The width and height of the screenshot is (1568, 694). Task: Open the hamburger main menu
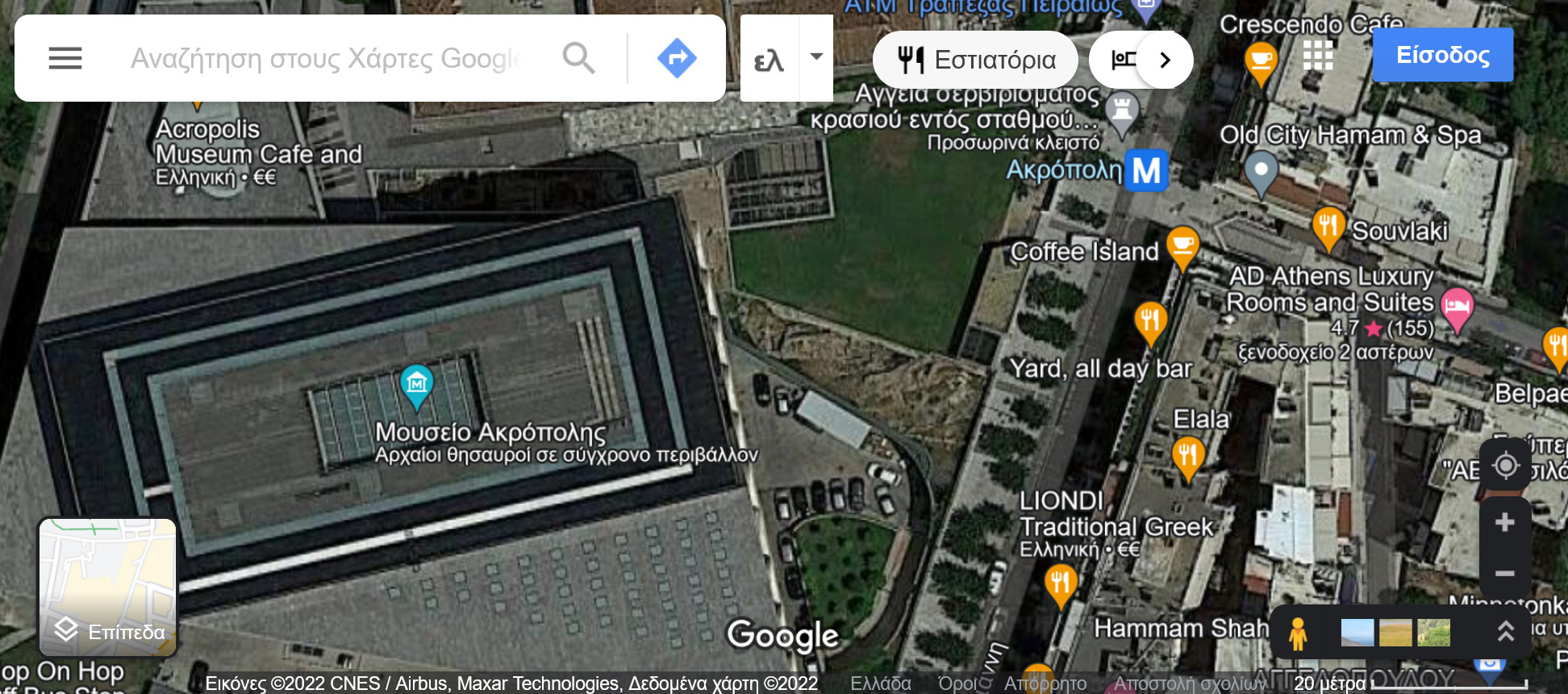(x=65, y=58)
